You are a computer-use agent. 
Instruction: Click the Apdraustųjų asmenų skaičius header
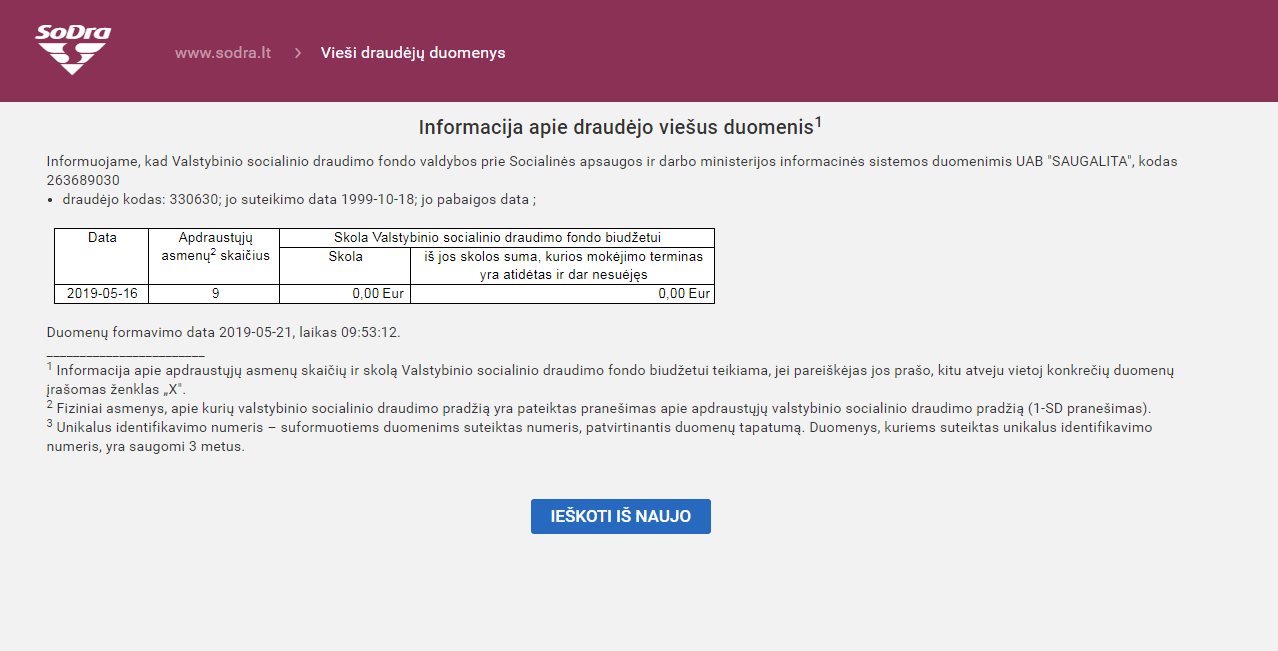214,247
